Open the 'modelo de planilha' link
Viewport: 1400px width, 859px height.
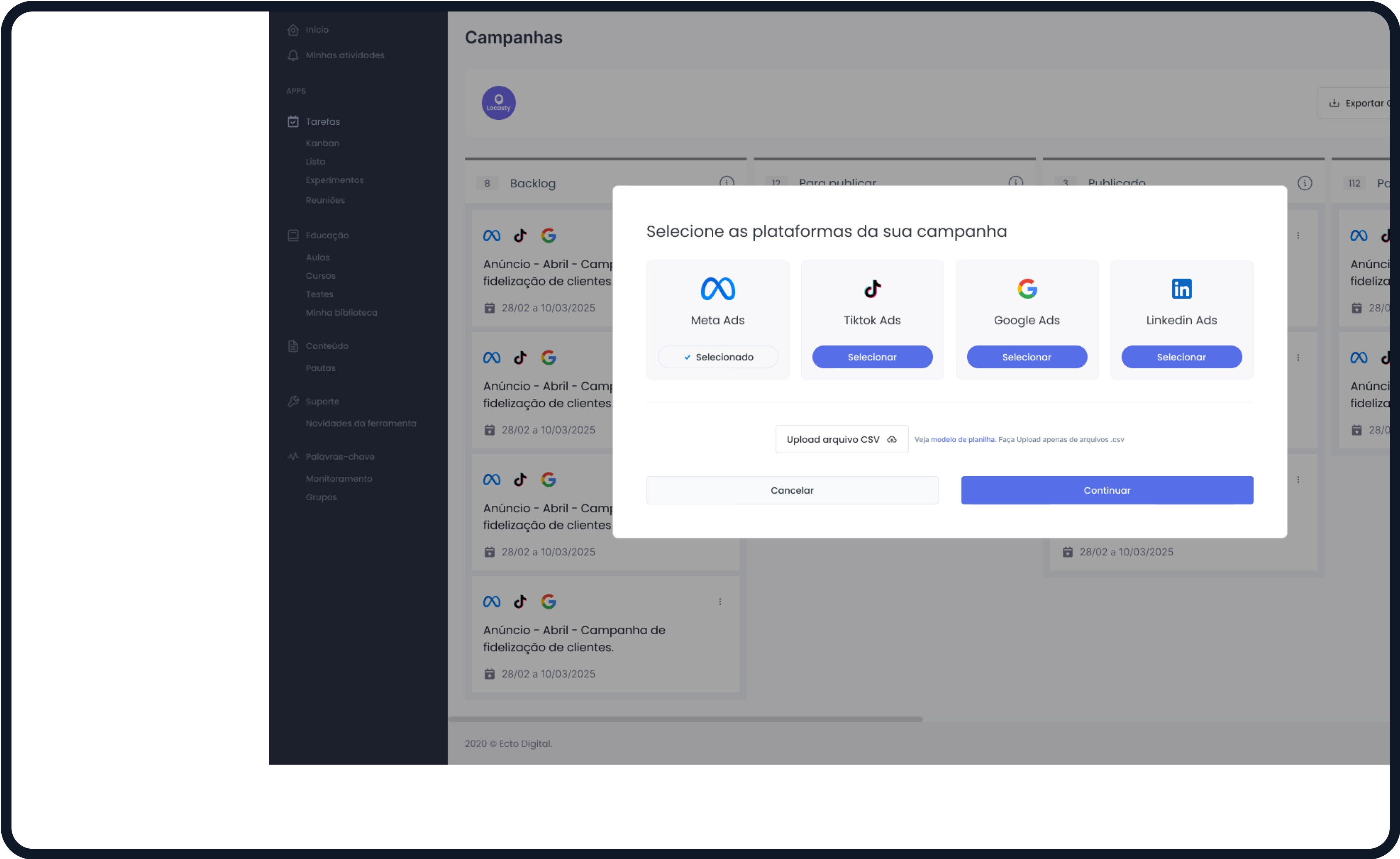[x=962, y=439]
